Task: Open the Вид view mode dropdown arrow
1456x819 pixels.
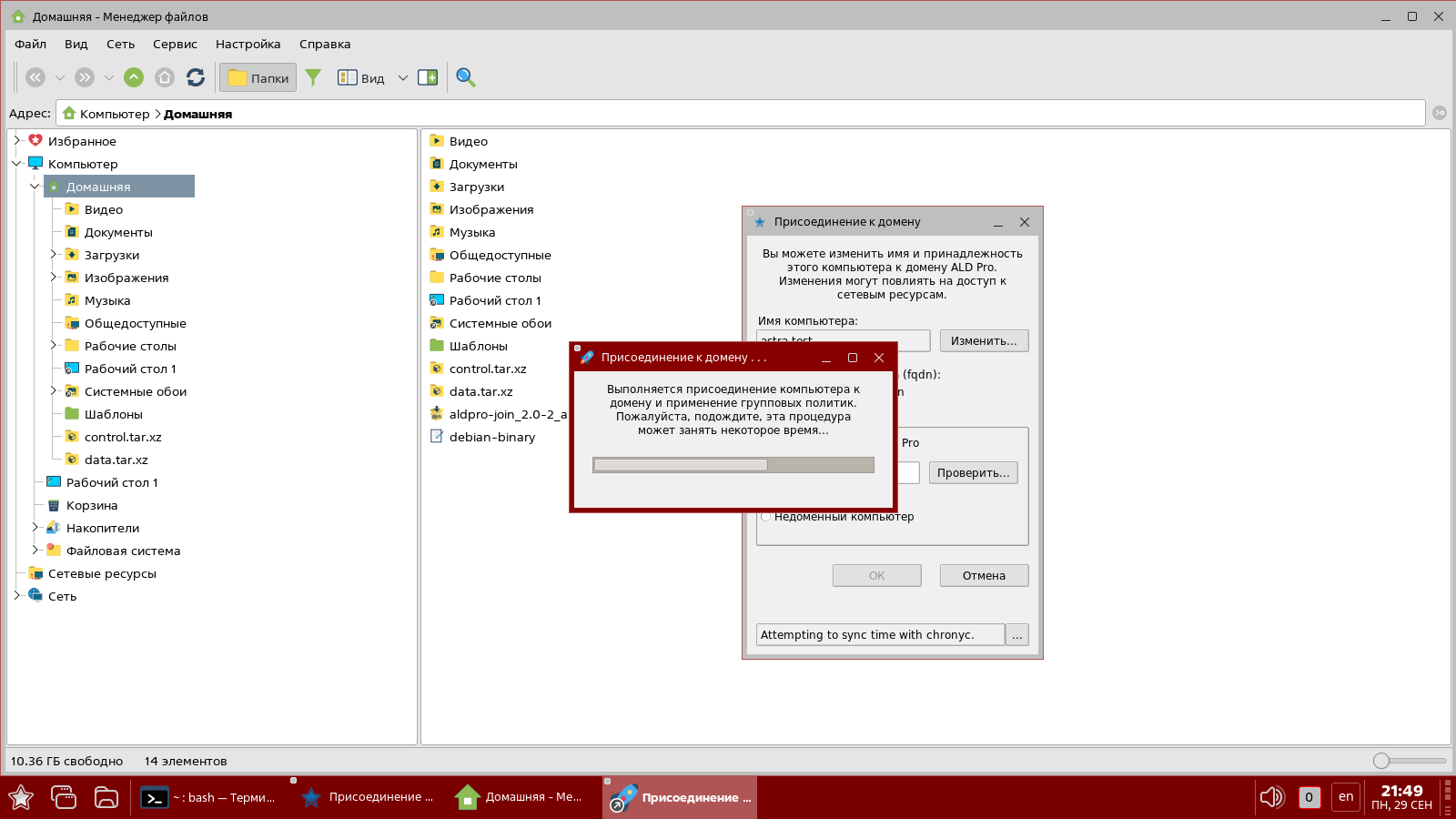Action: point(403,78)
